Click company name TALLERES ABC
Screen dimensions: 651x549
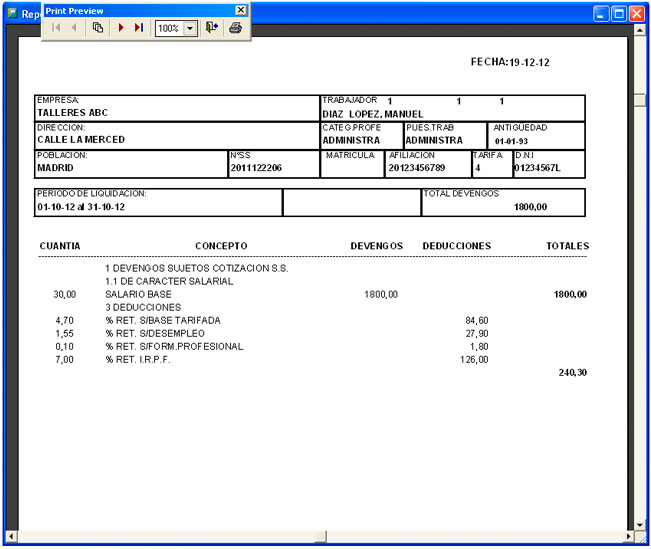click(72, 113)
